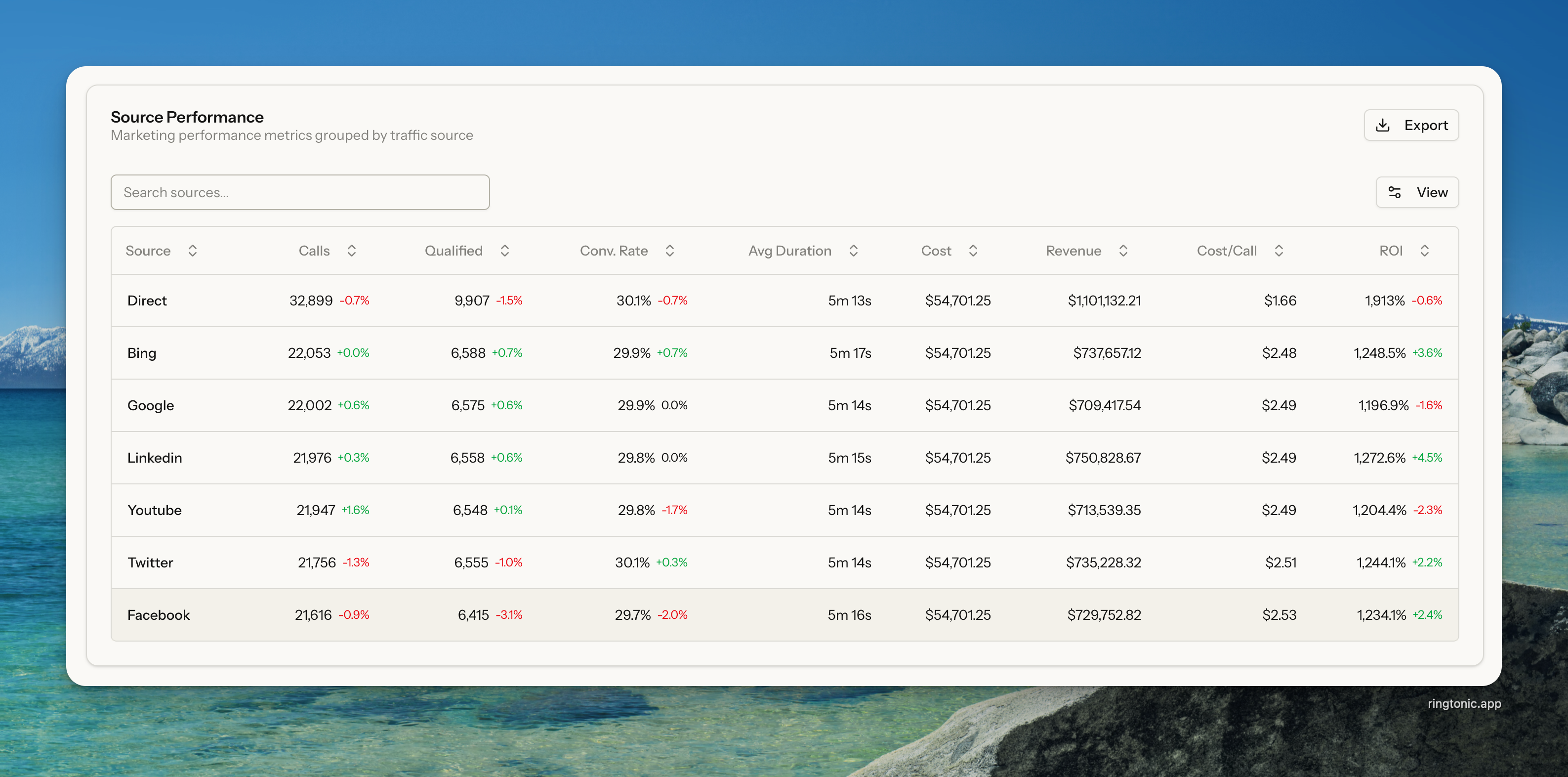Image resolution: width=1568 pixels, height=777 pixels.
Task: Toggle sorting via Qualified column arrows
Action: point(504,251)
